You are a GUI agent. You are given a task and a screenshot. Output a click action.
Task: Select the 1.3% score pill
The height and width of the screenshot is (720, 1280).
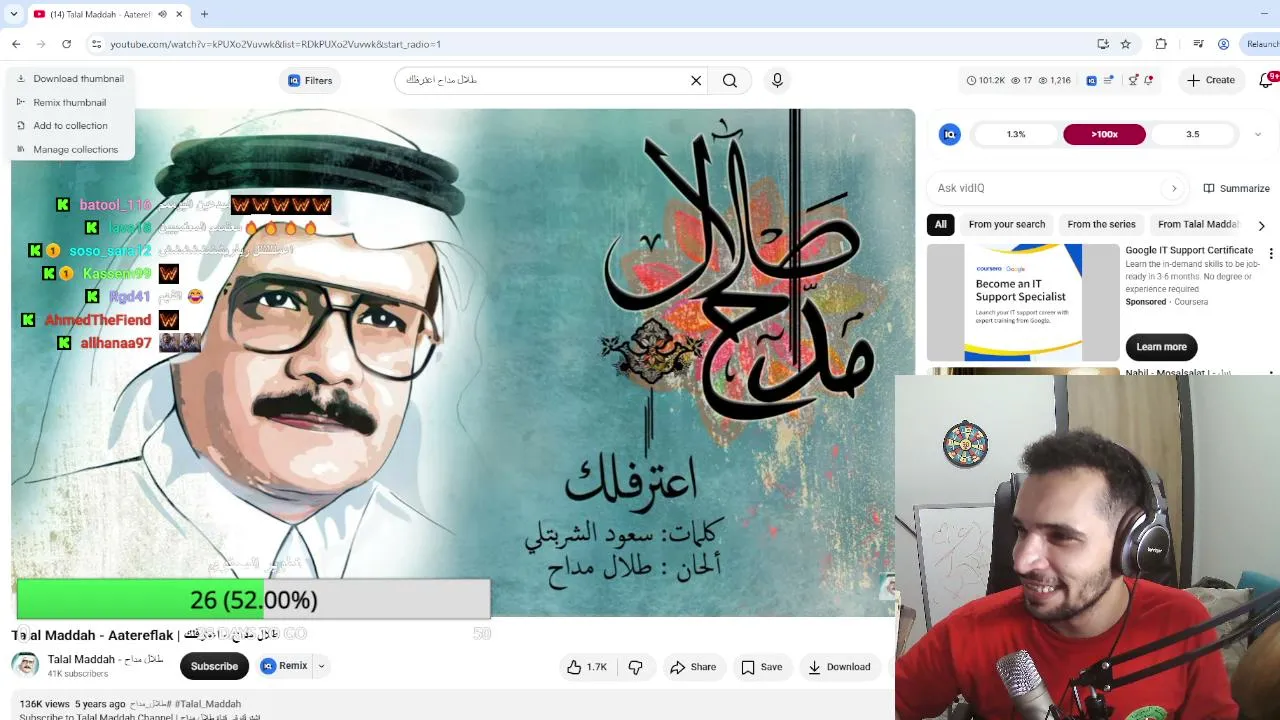(1016, 134)
